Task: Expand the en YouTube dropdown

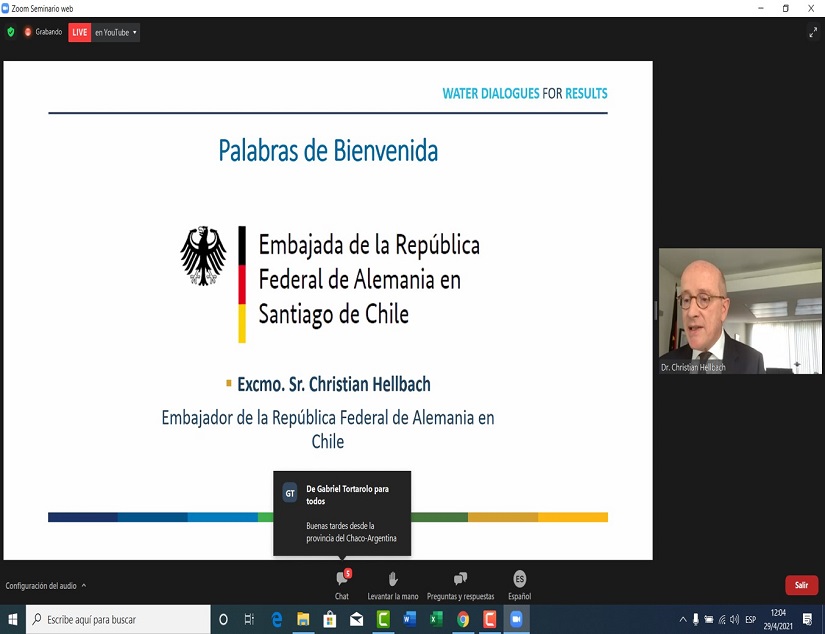Action: click(x=116, y=32)
